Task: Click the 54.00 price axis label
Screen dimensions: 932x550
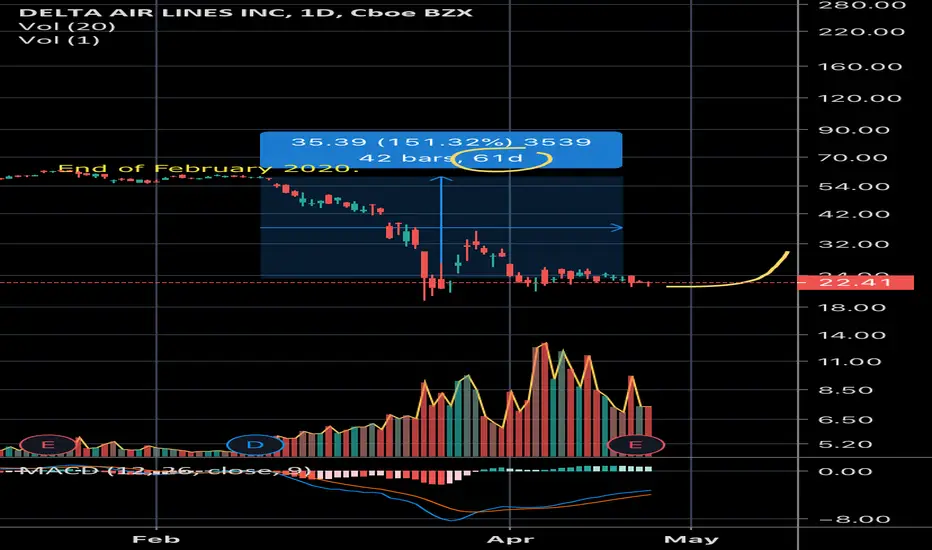Action: click(x=854, y=186)
